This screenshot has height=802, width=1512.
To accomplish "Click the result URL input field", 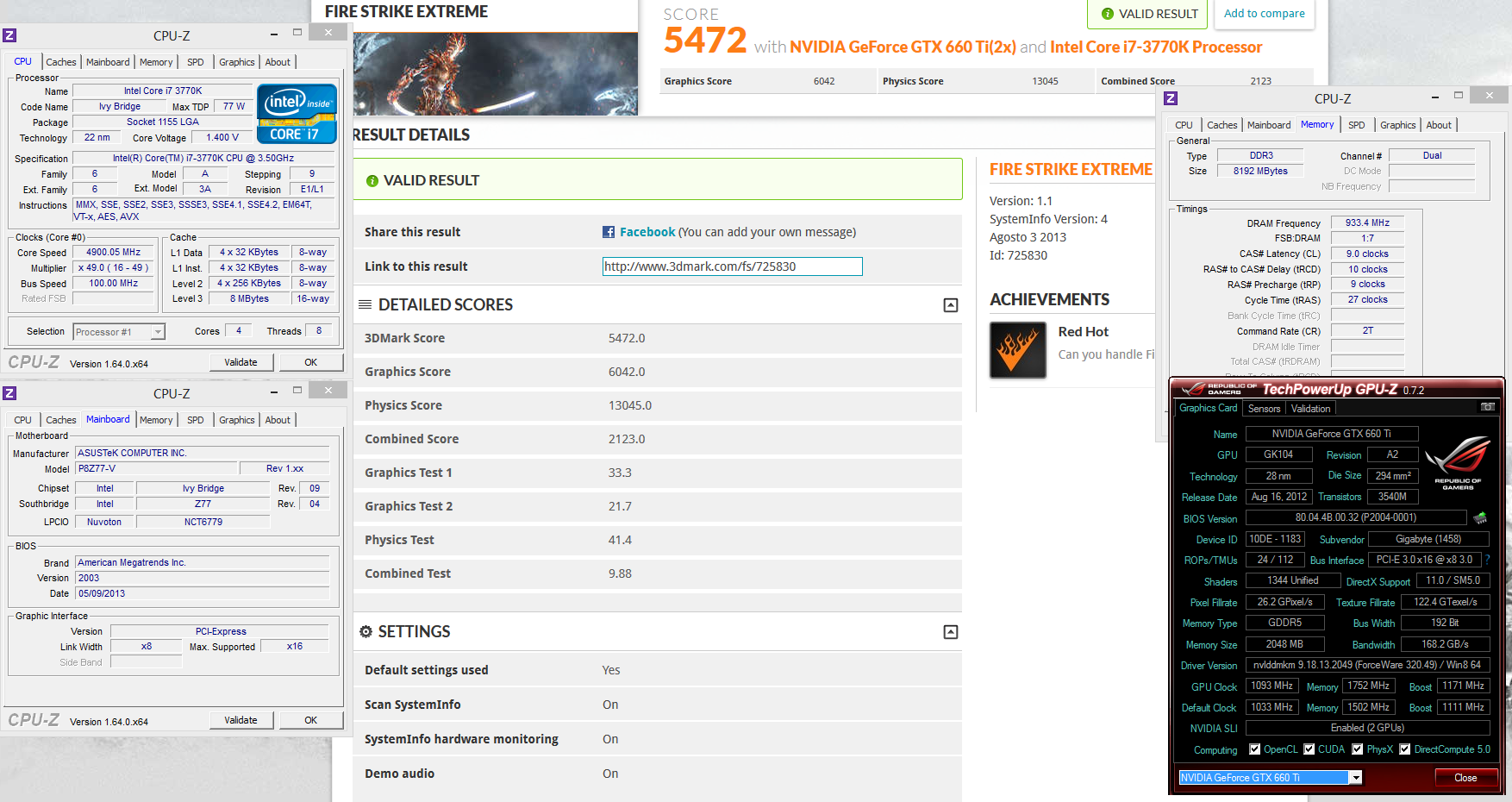I will 733,266.
